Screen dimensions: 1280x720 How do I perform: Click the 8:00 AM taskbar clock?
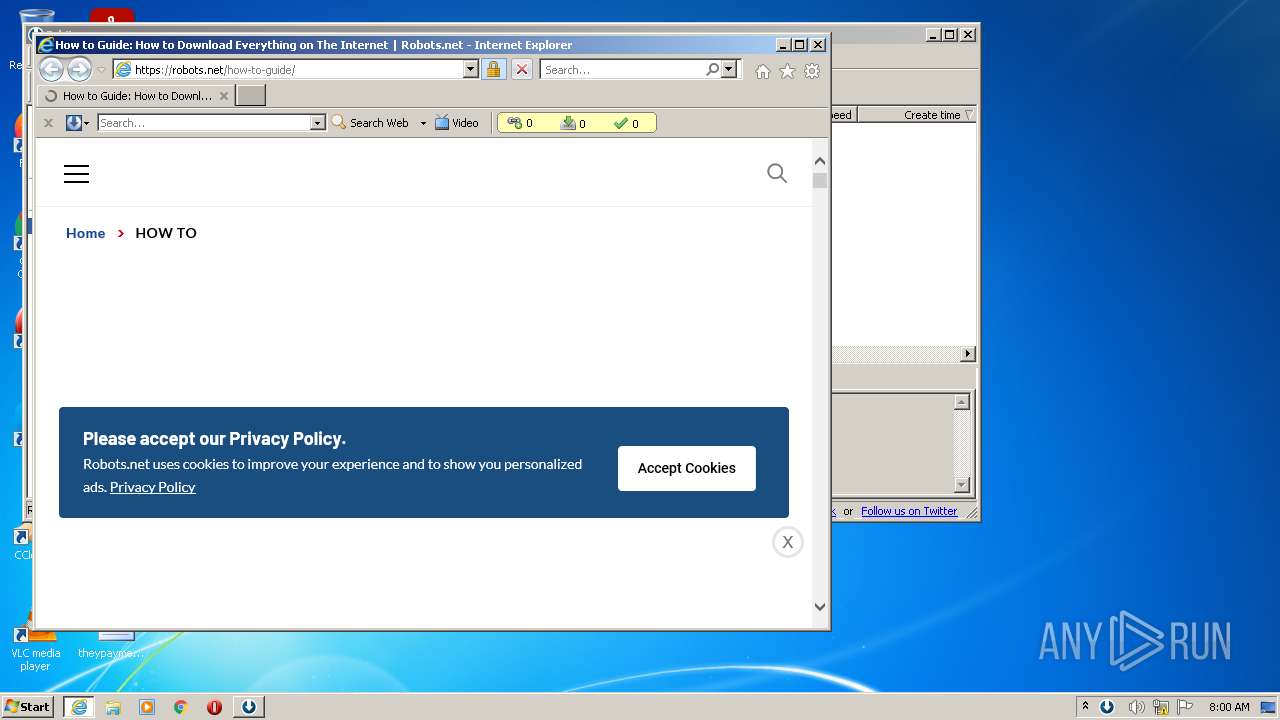pos(1229,707)
